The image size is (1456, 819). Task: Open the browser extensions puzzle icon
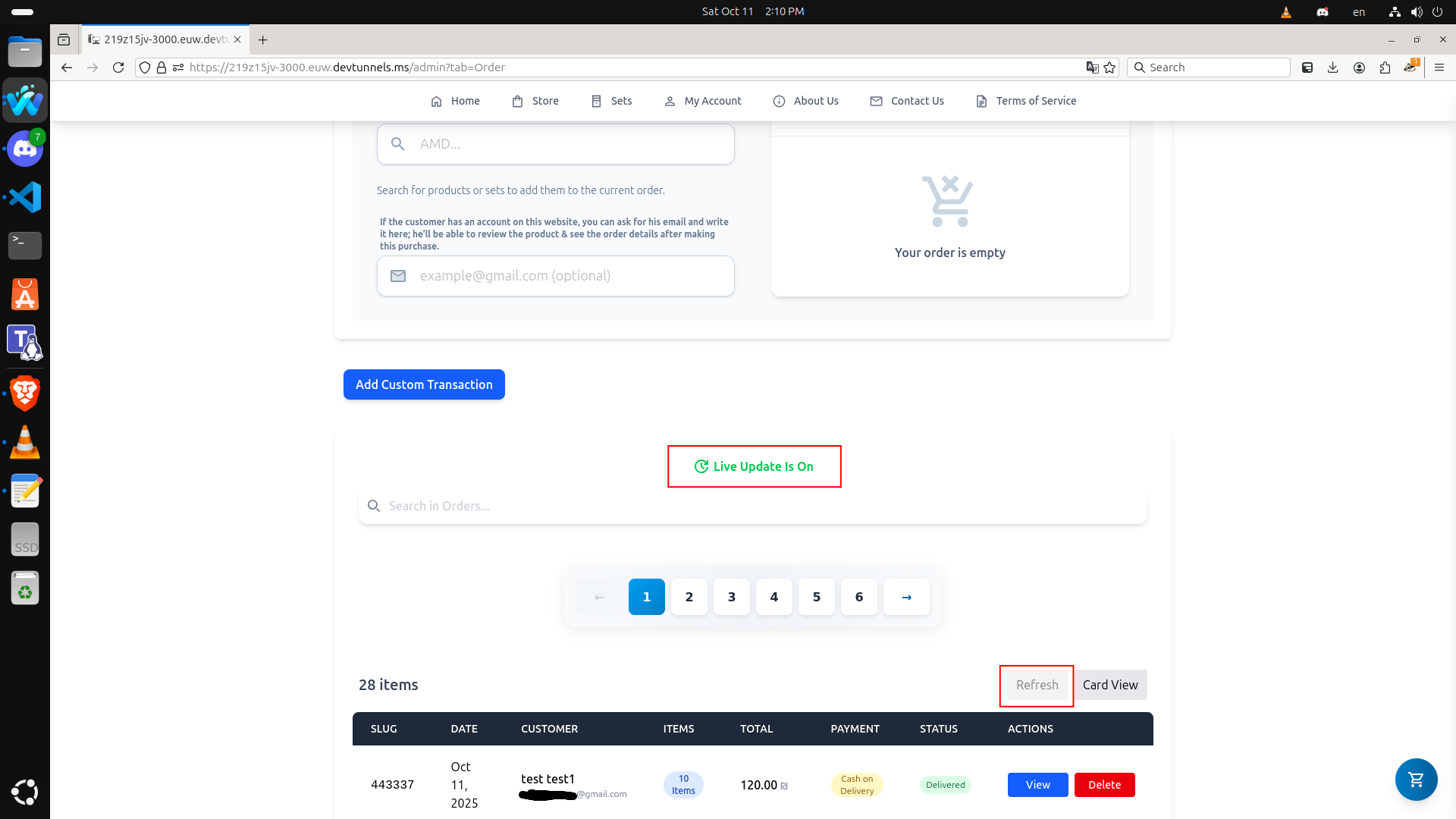[x=1385, y=67]
